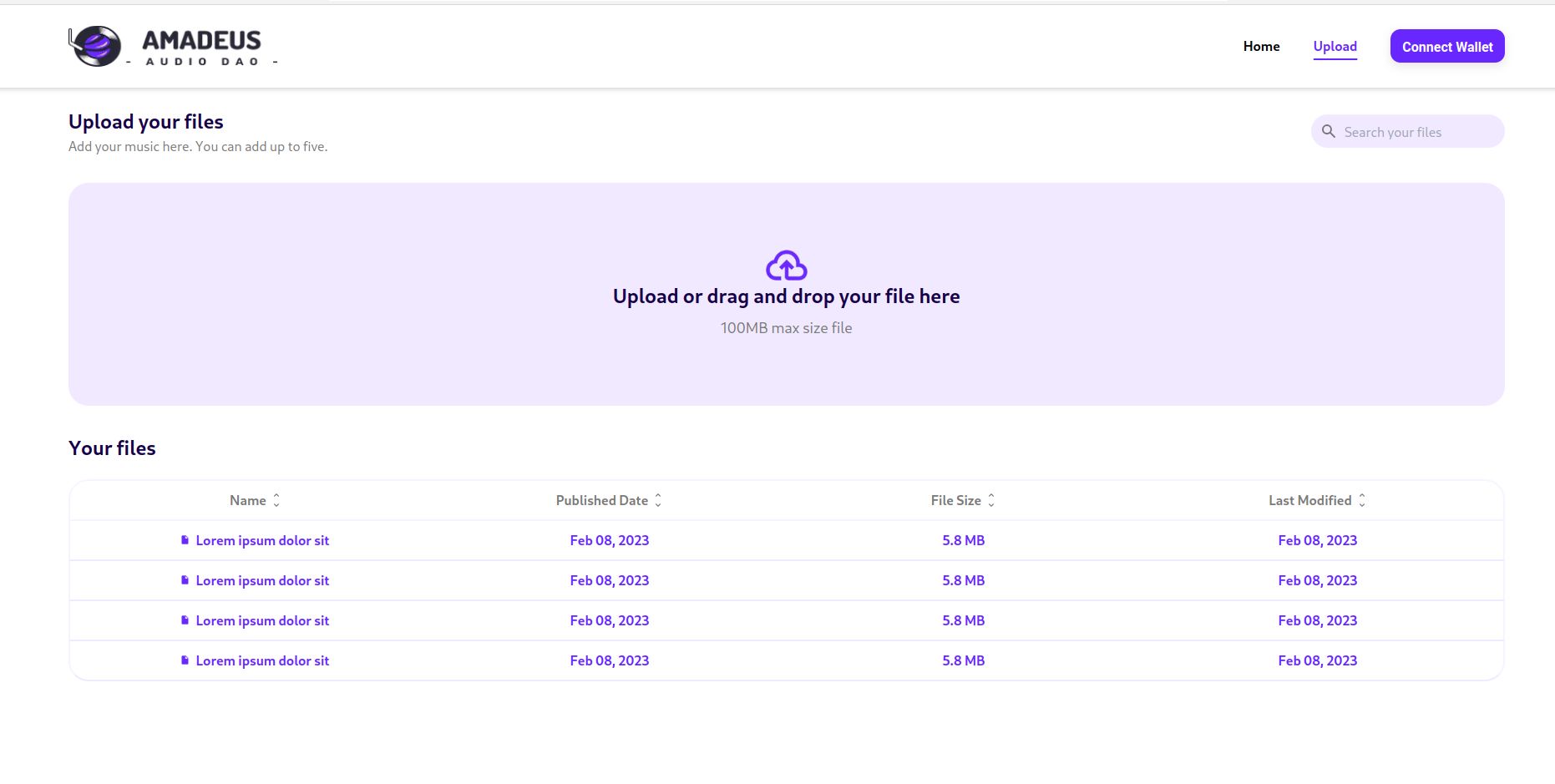
Task: Sort by Published Date arrows
Action: [658, 500]
